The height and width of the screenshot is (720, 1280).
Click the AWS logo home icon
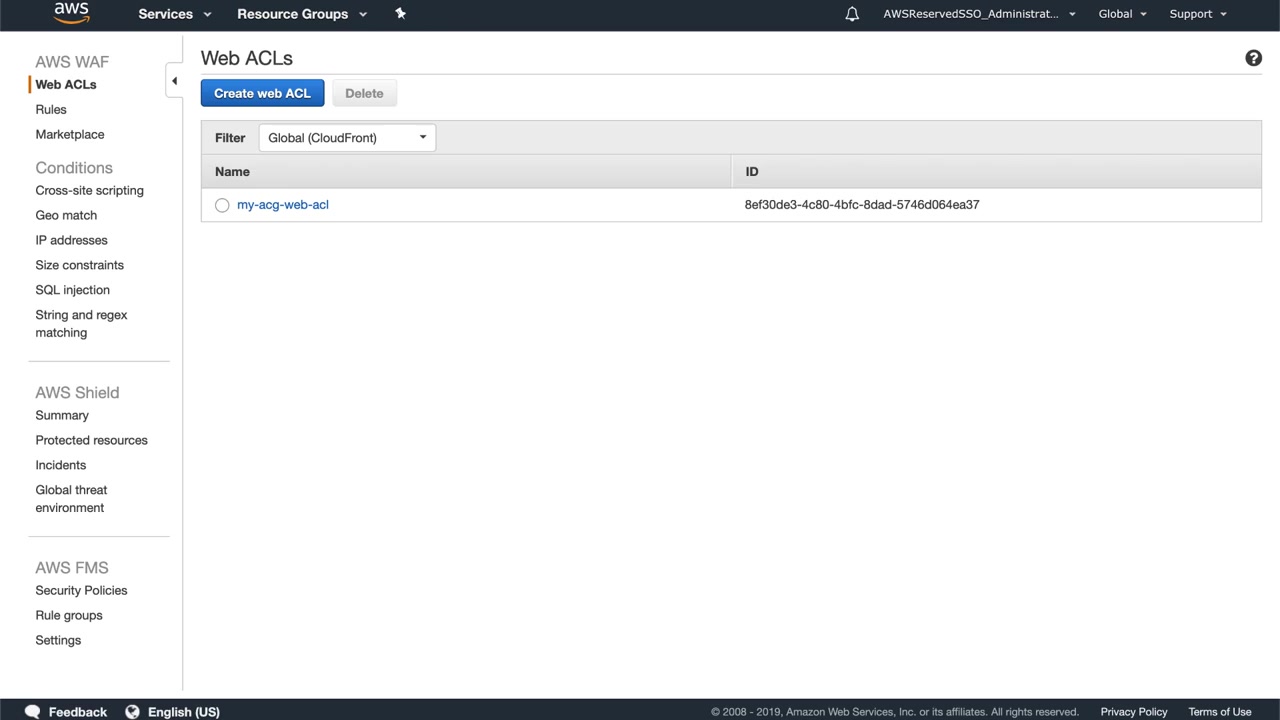tap(72, 13)
